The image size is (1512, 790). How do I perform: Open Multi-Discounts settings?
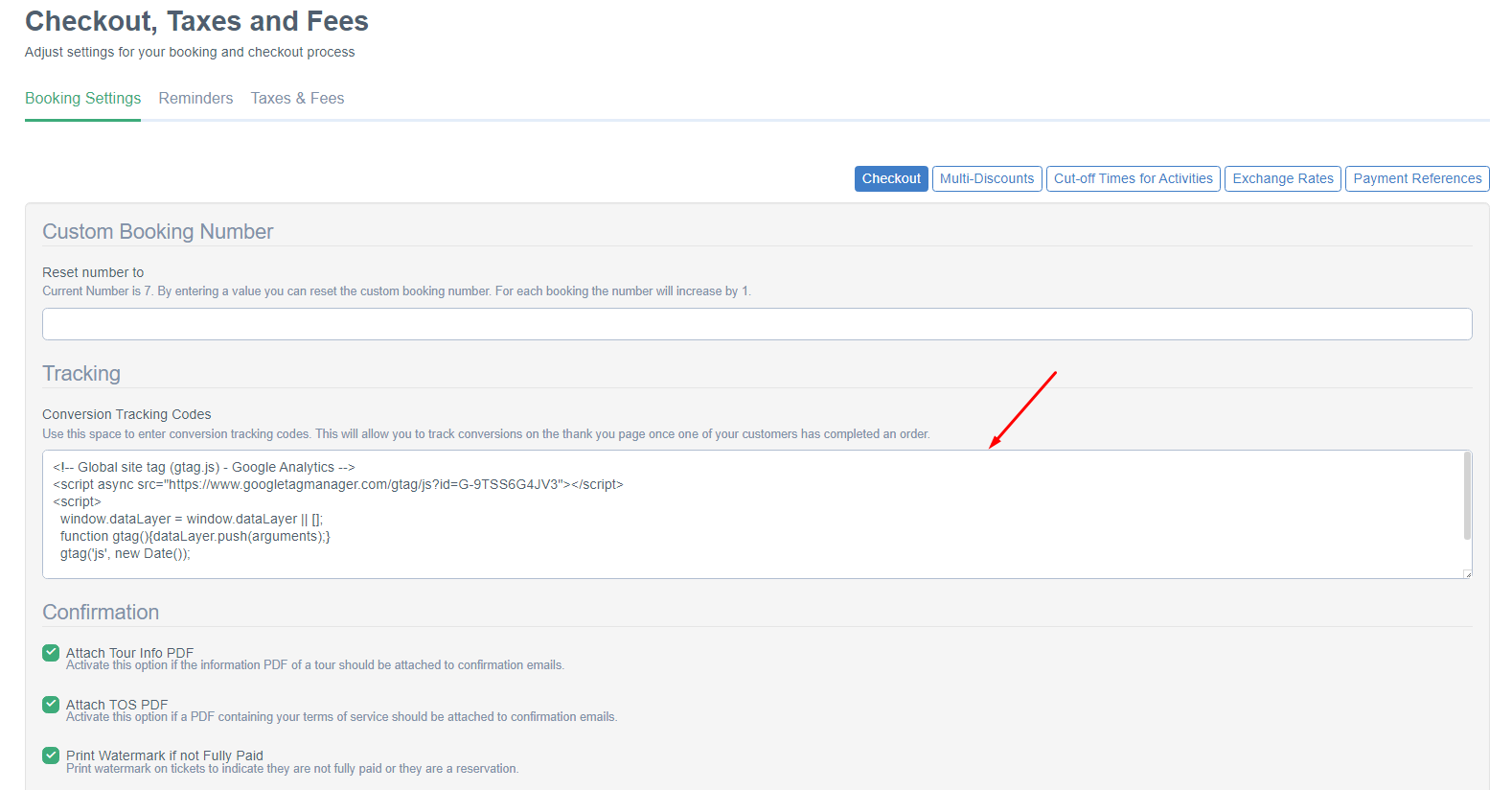(987, 178)
